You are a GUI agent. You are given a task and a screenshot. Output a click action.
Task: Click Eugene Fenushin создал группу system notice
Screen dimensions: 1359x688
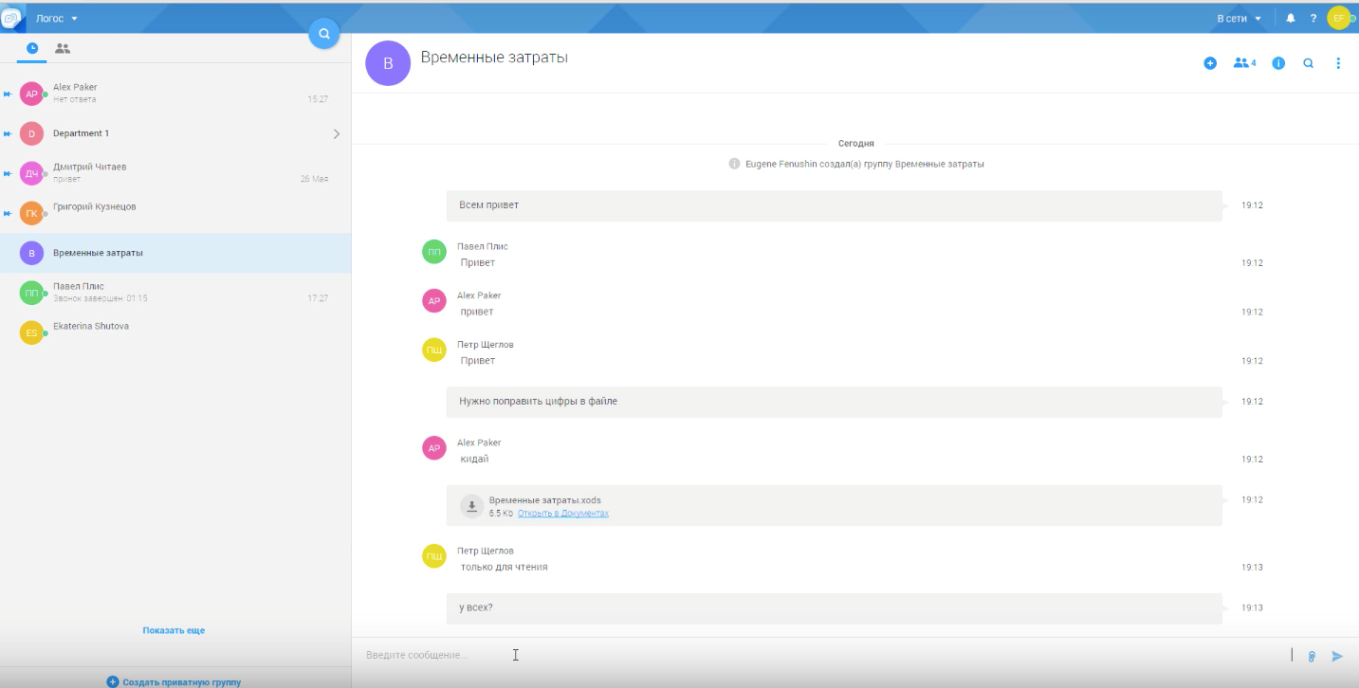tap(857, 164)
